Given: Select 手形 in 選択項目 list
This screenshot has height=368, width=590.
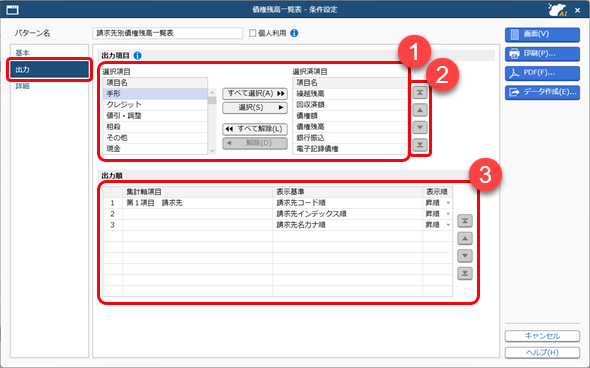Looking at the screenshot, I should click(155, 94).
